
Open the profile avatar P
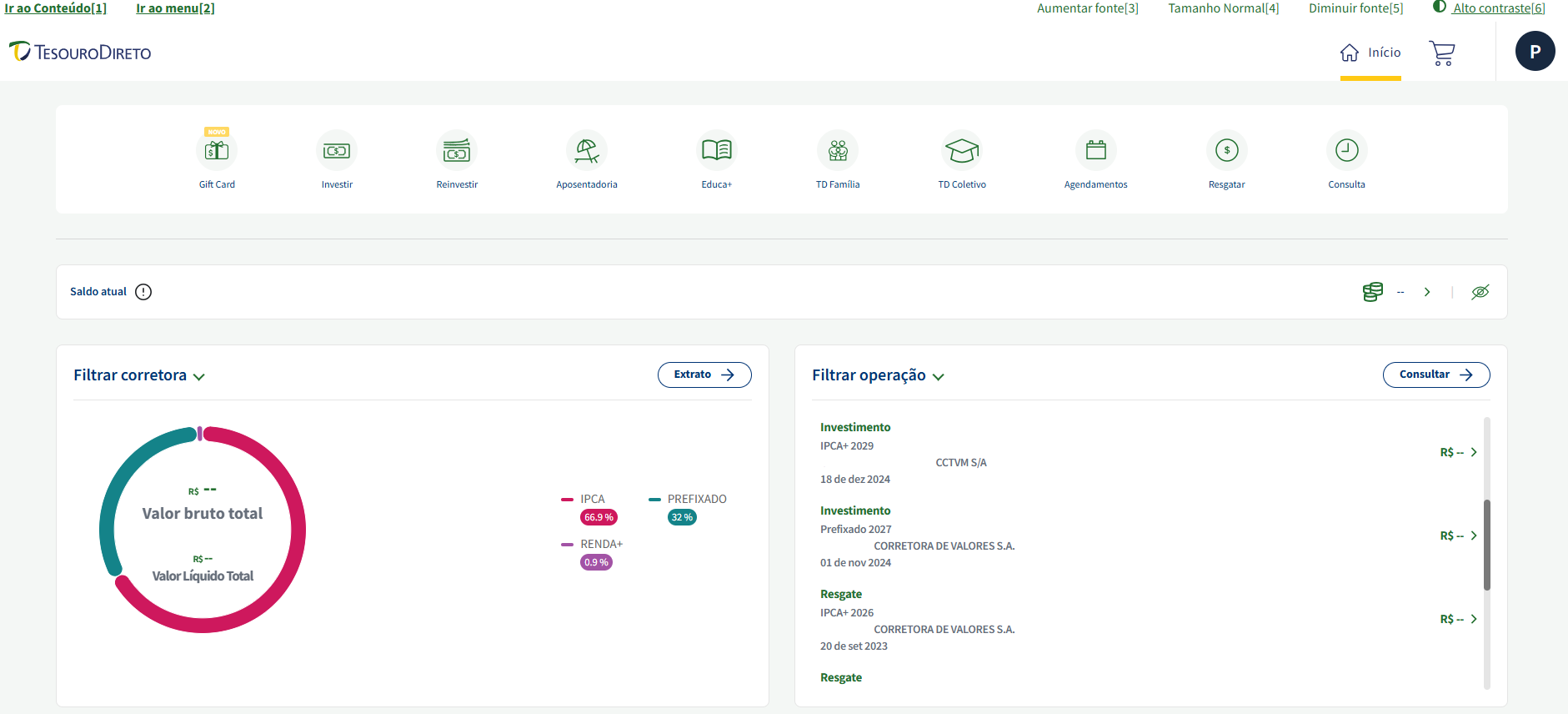click(1535, 51)
